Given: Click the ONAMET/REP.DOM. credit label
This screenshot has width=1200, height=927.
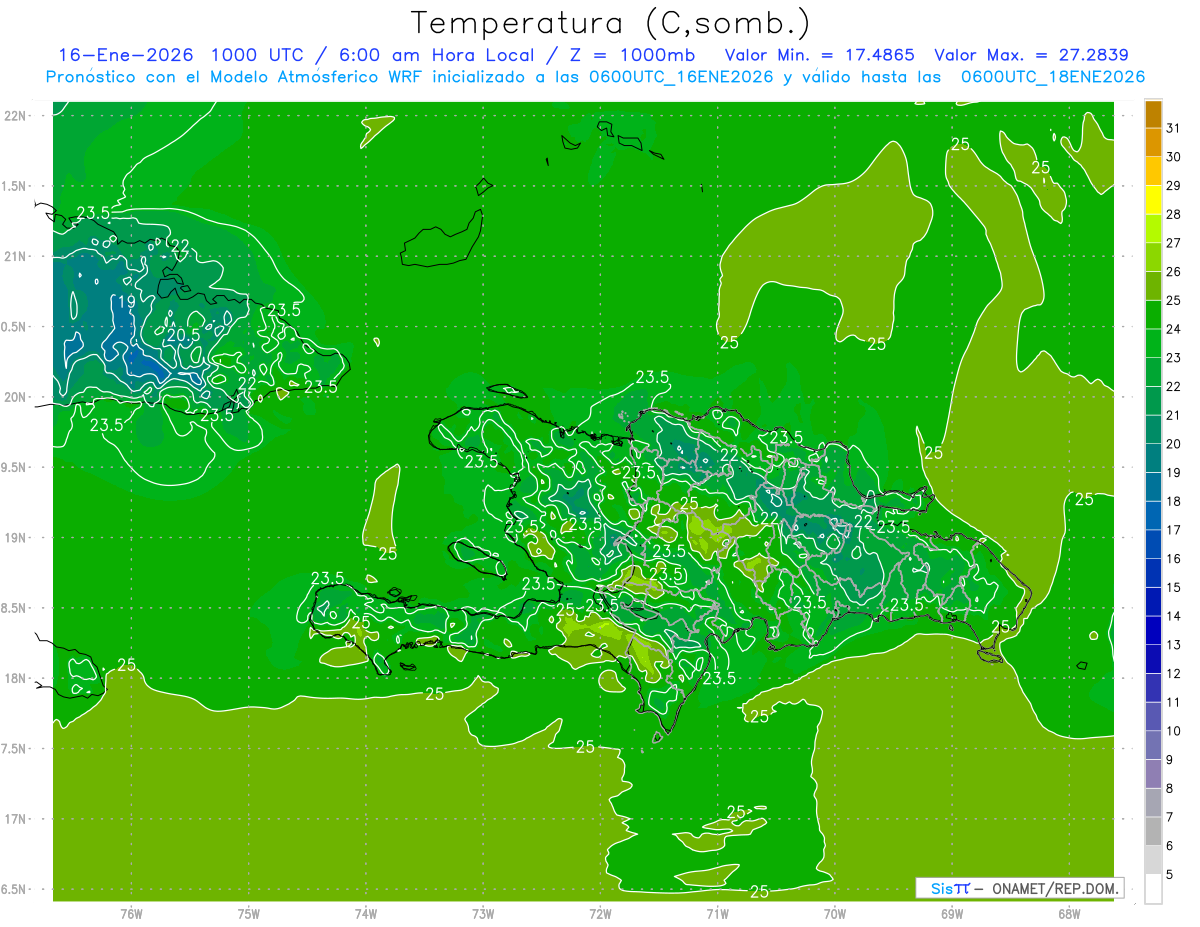Looking at the screenshot, I should pyautogui.click(x=1053, y=887).
